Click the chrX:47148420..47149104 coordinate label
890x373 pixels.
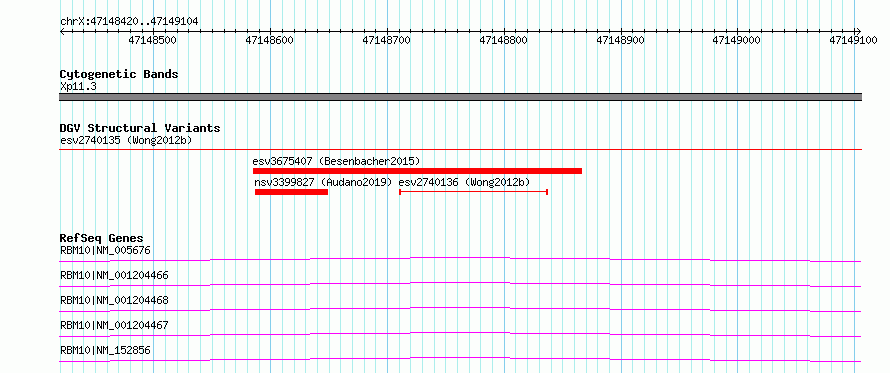(129, 21)
